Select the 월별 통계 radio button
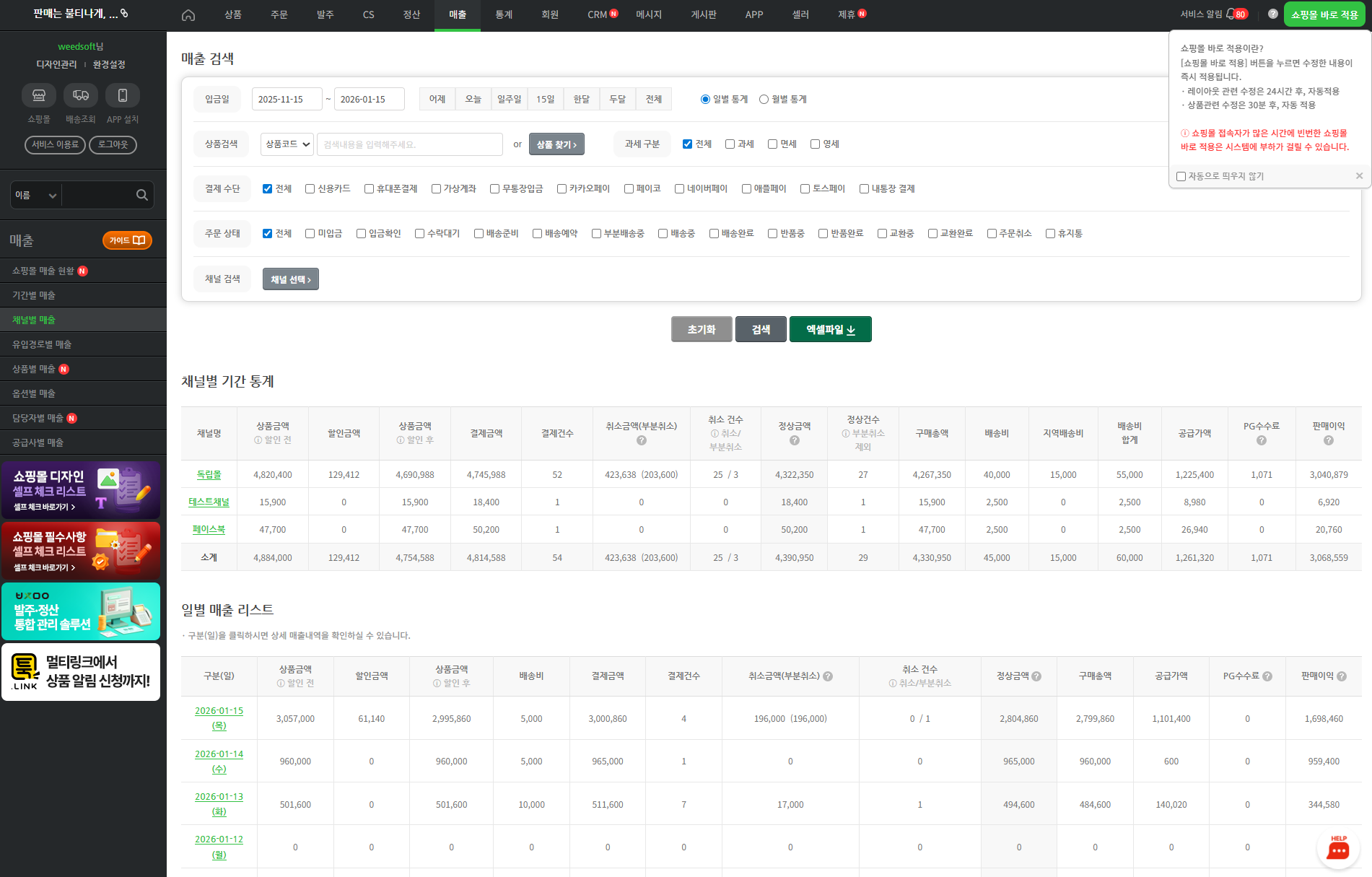This screenshot has height=877, width=1372. coord(764,100)
